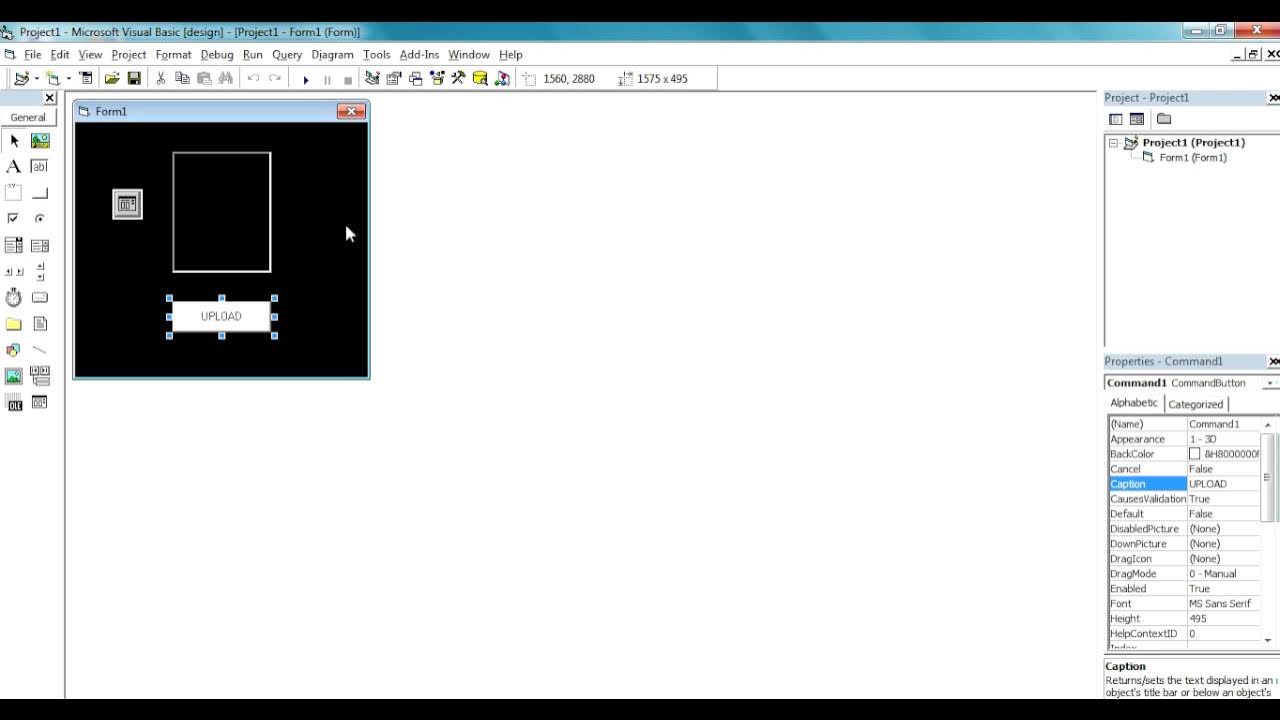Select the FileListBox tool in the toolbox
Viewport: 1280px width, 720px height.
(40, 324)
